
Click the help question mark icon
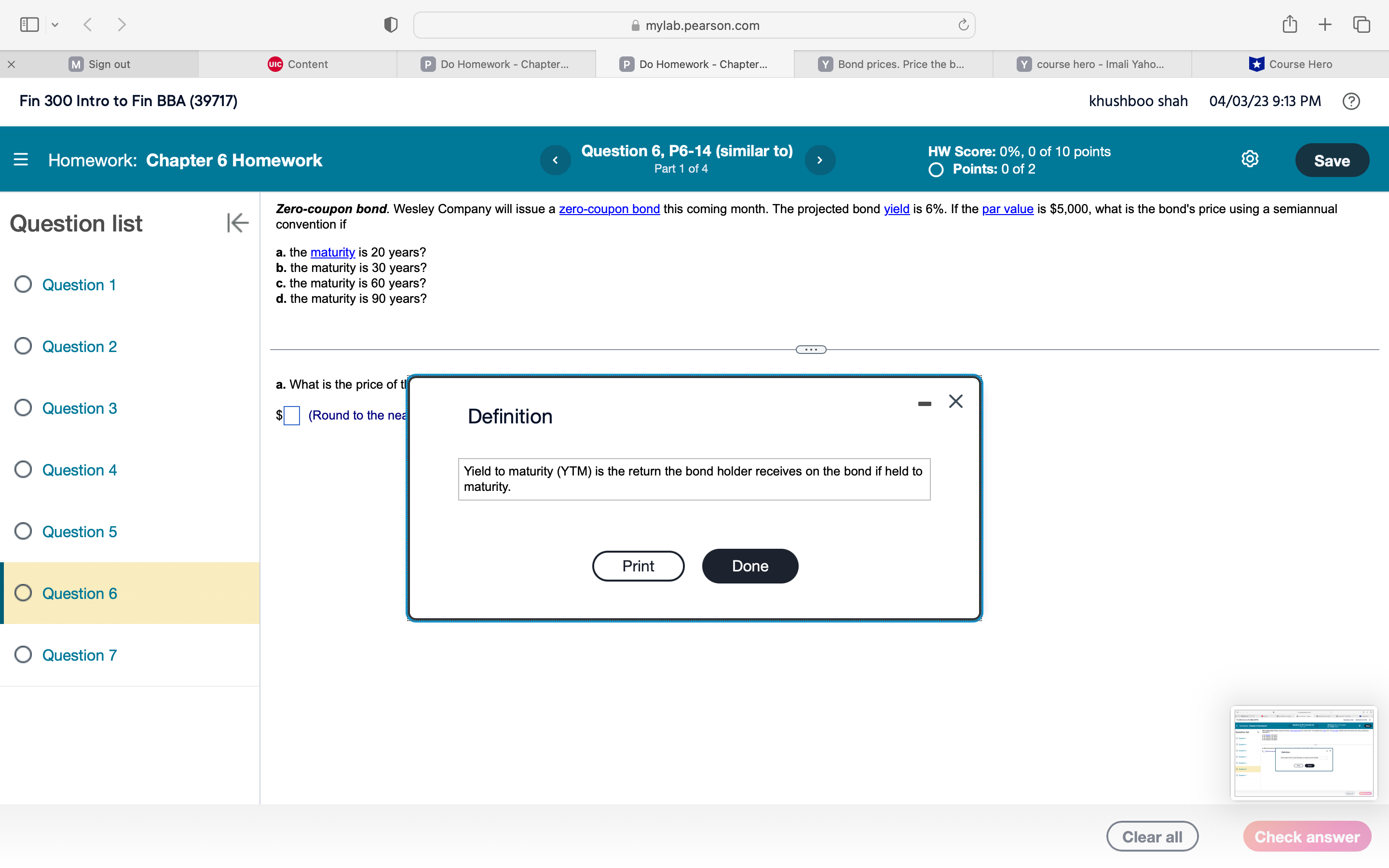point(1351,101)
